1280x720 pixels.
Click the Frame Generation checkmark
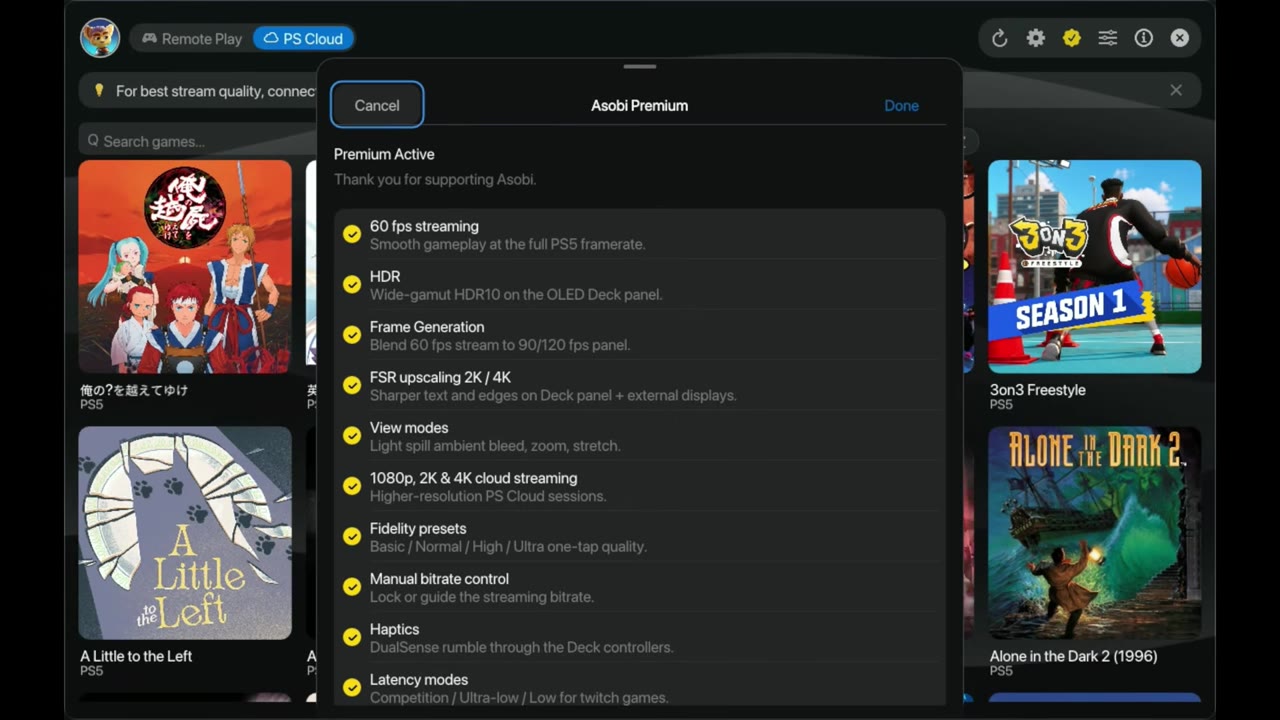(352, 335)
